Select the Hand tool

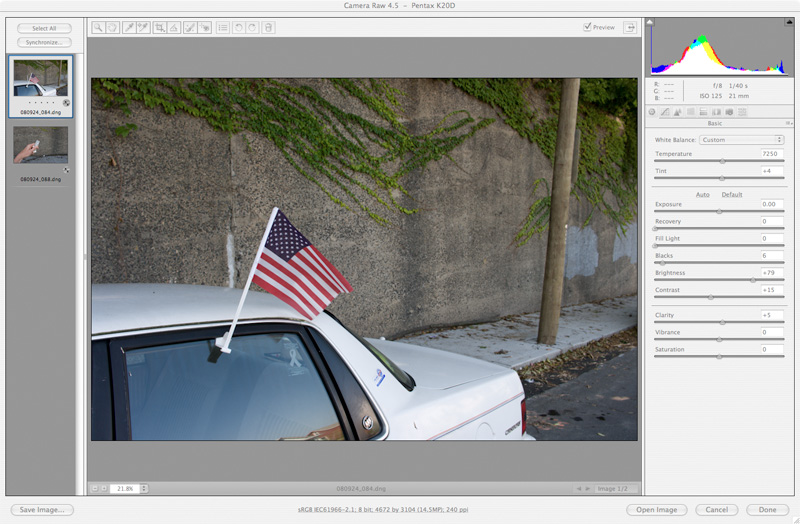(x=112, y=28)
